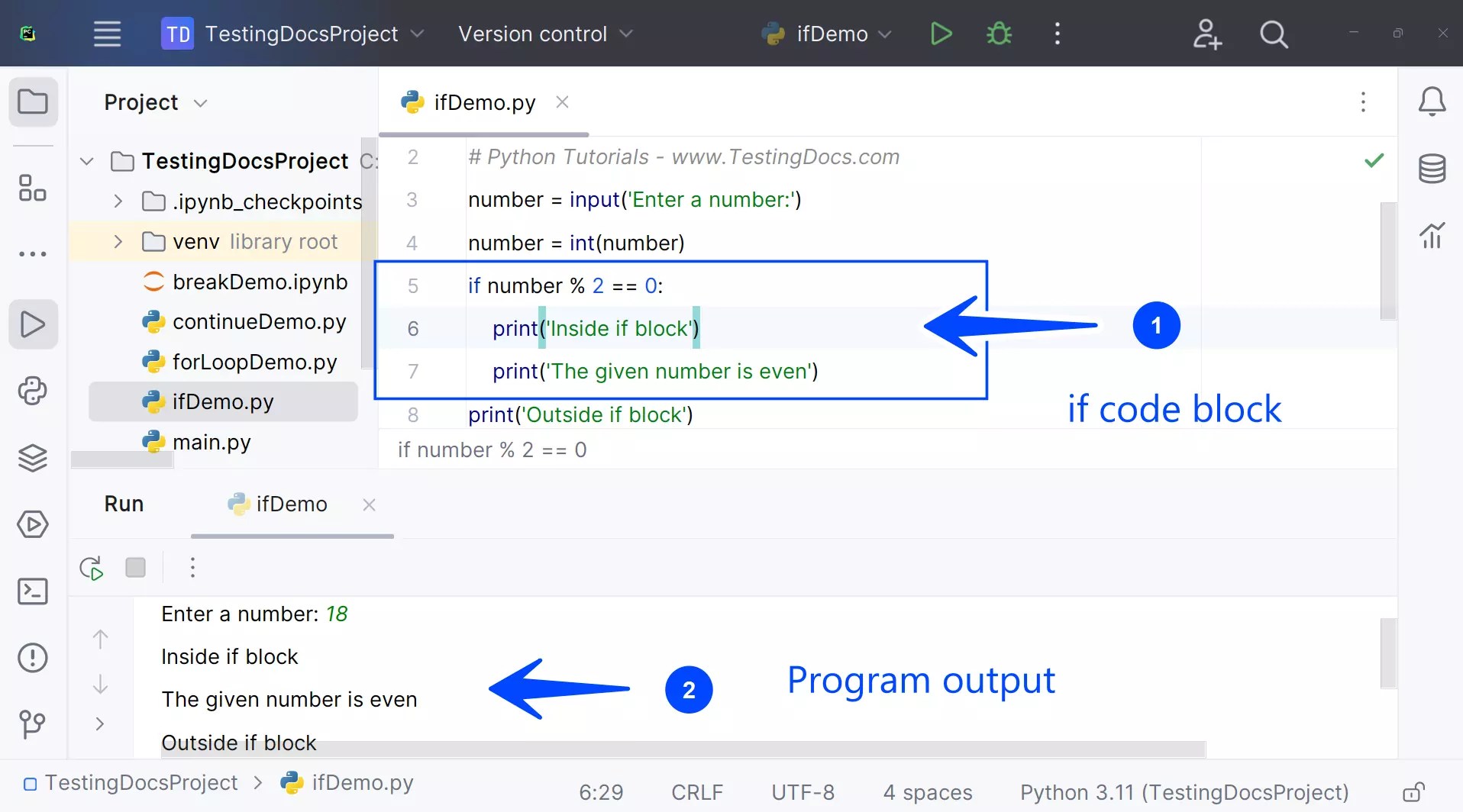This screenshot has height=812, width=1463.
Task: Run ifDemo with the green play button
Action: point(941,34)
